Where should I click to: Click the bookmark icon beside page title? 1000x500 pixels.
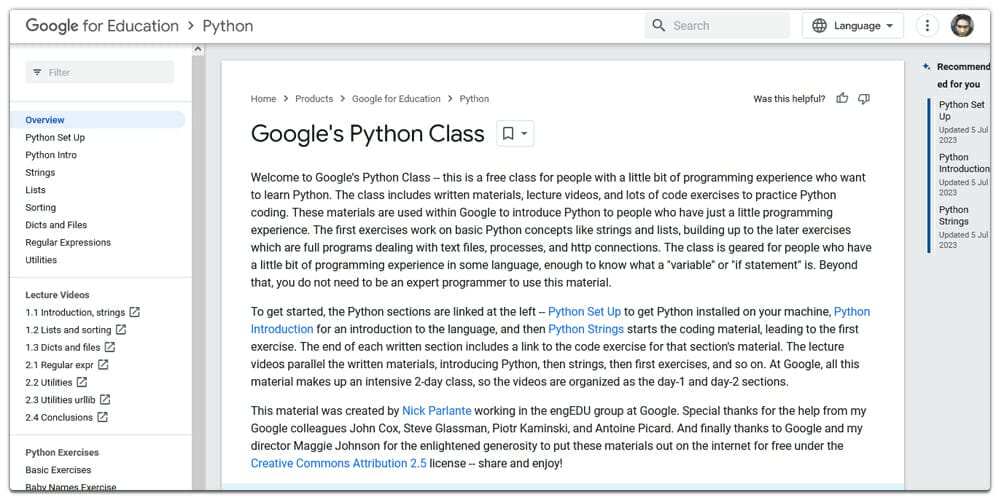(508, 133)
